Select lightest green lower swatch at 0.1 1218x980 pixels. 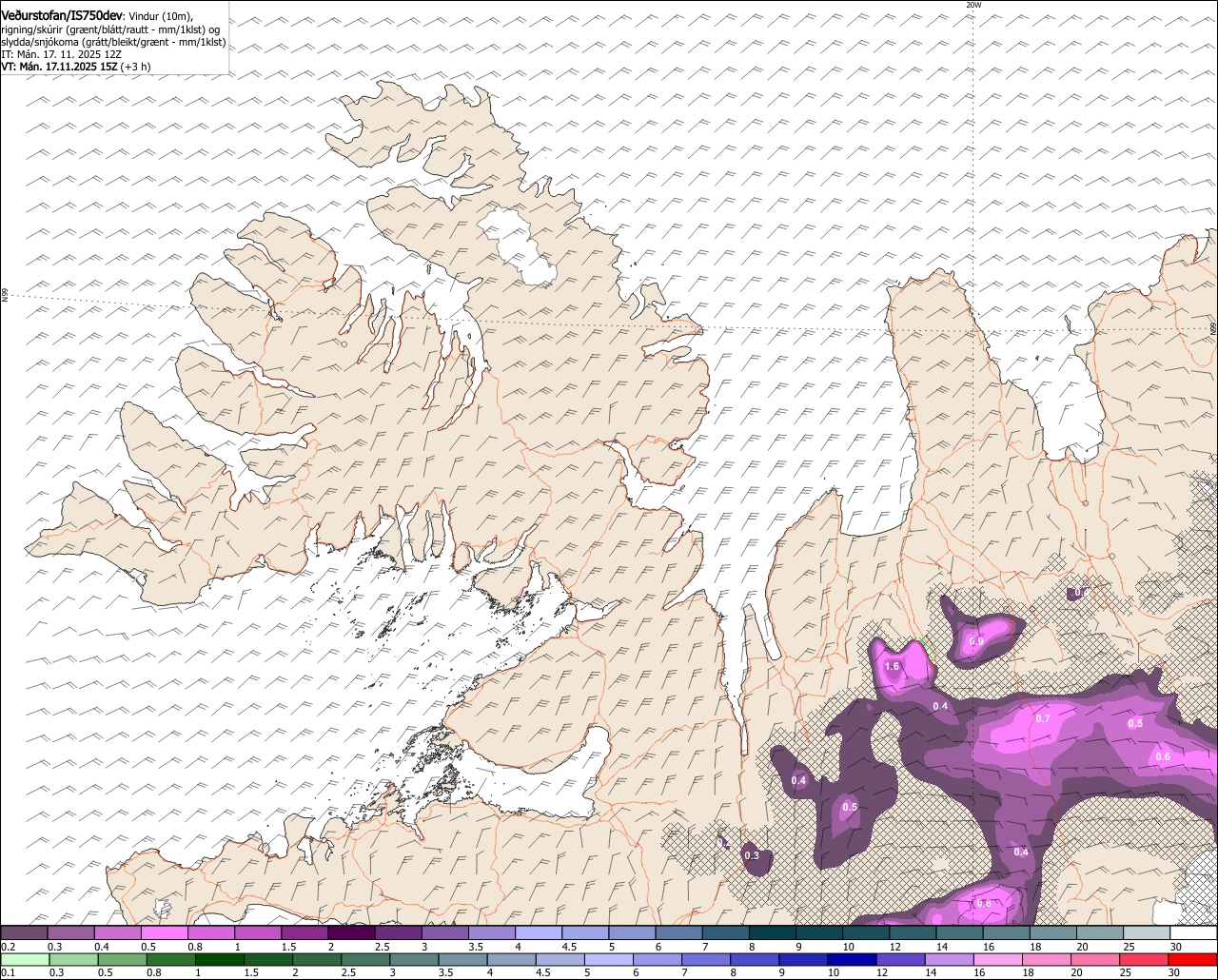coord(24,959)
